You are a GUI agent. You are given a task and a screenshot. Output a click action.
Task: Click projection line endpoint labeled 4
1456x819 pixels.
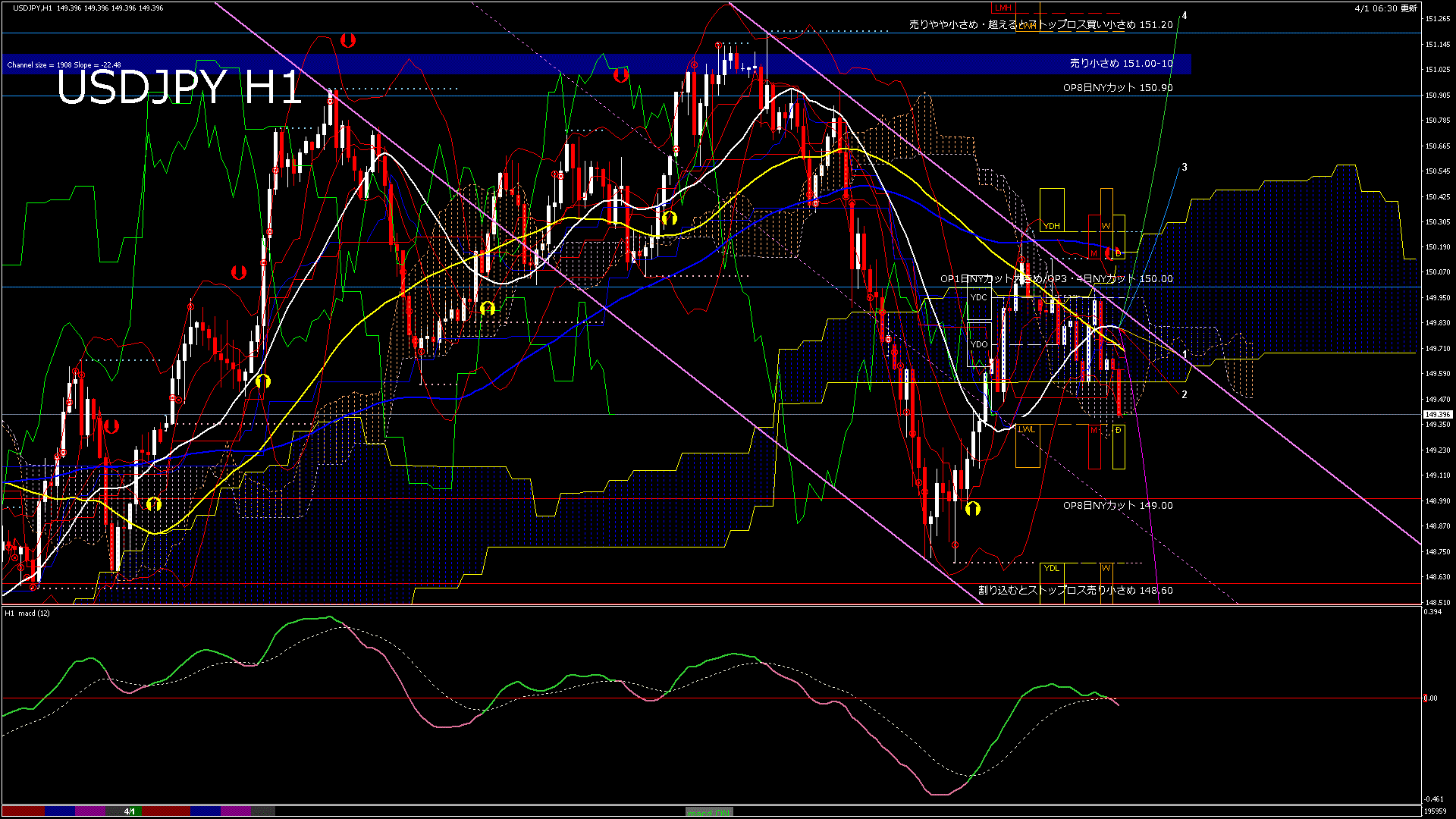[x=1184, y=16]
